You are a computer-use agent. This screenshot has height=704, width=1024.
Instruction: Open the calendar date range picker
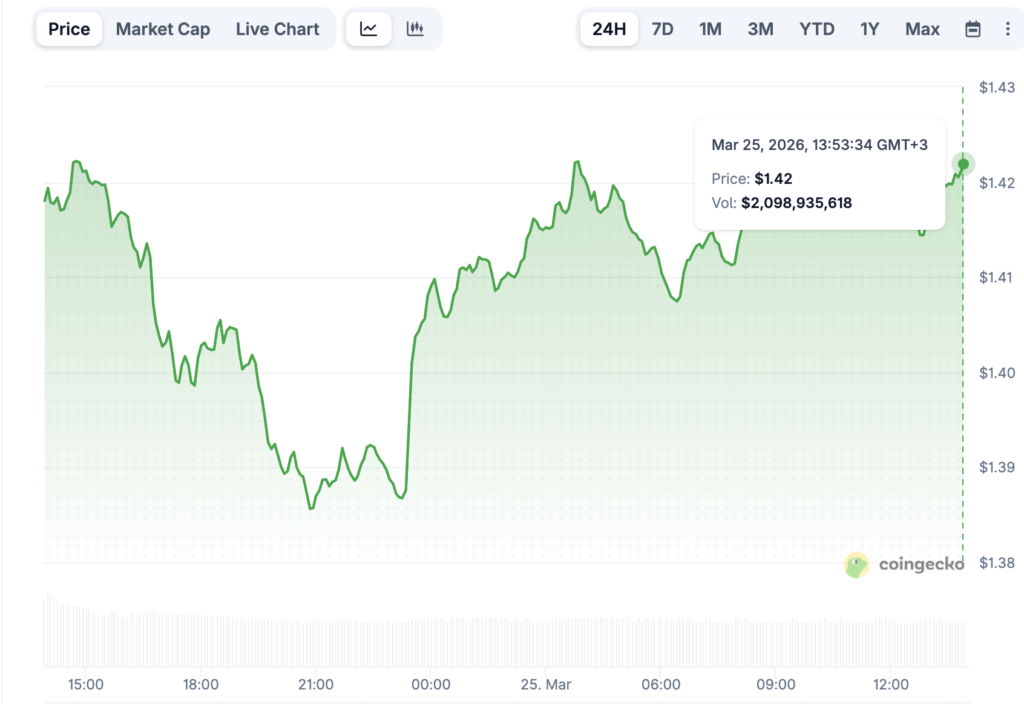[x=972, y=29]
